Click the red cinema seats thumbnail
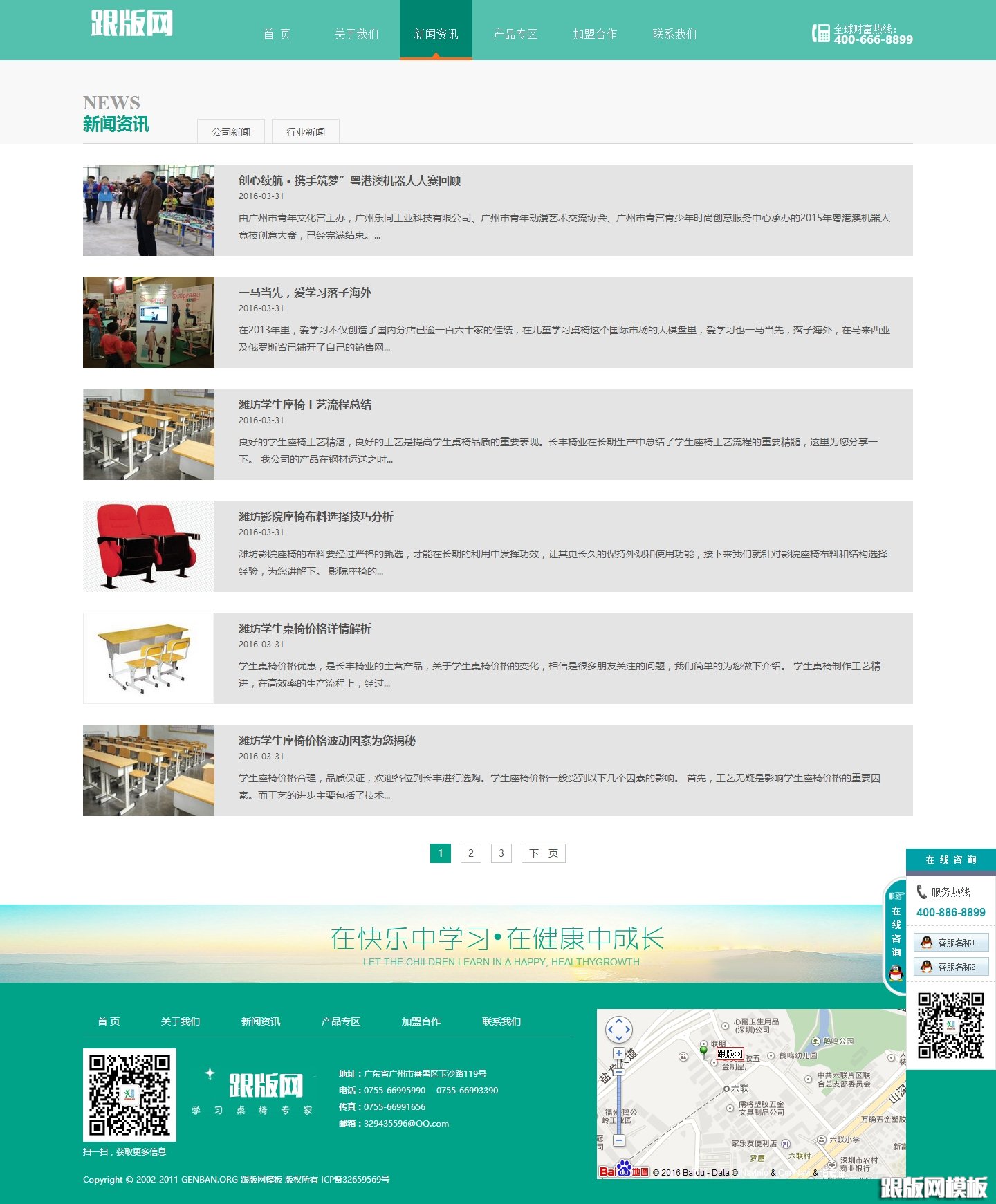 [x=149, y=546]
